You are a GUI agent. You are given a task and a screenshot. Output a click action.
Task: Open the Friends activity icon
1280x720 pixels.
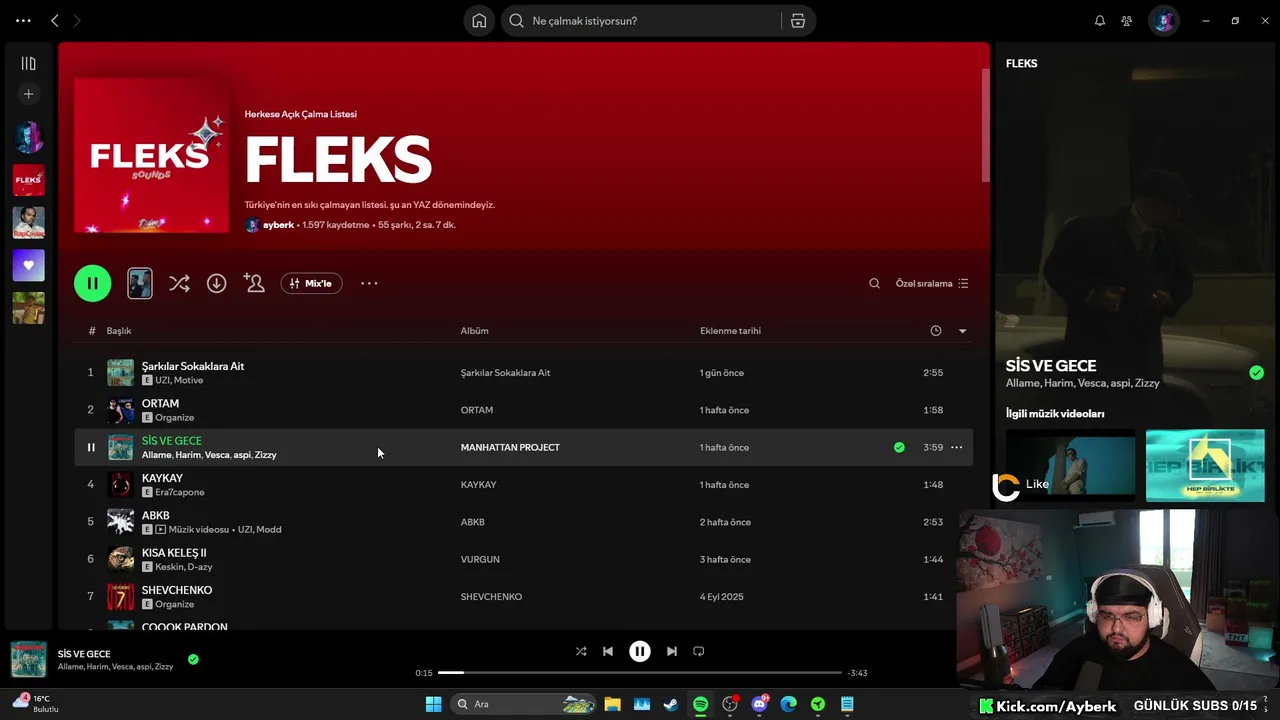click(1127, 21)
